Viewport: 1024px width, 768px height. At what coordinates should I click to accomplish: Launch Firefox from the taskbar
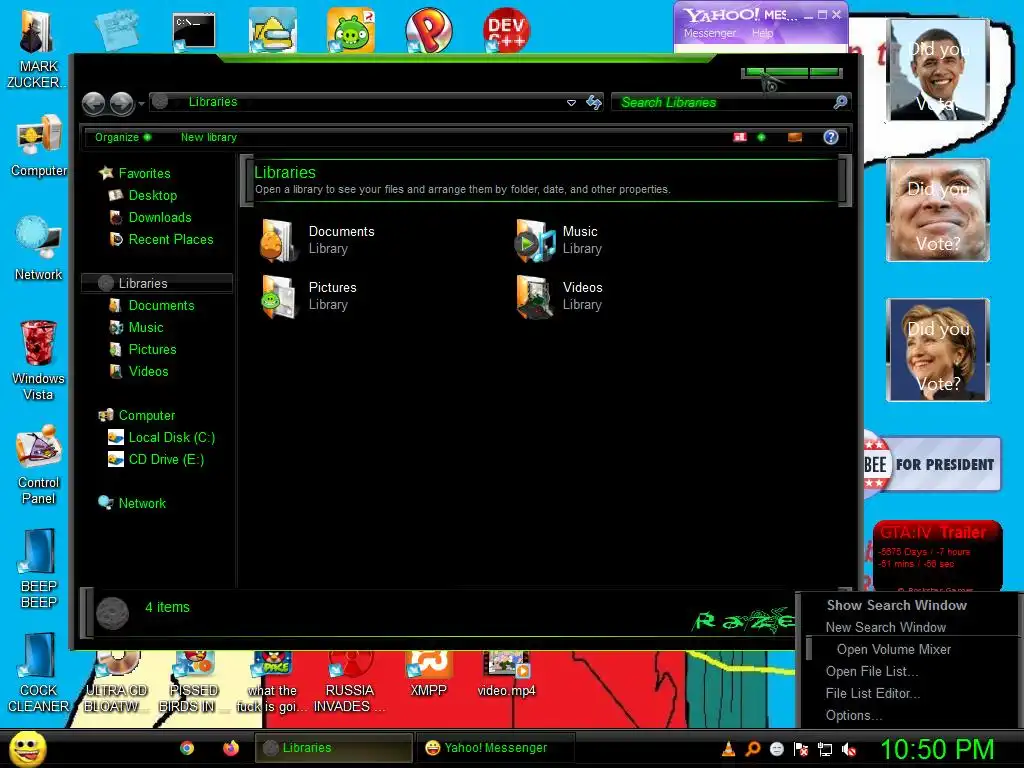pos(231,748)
